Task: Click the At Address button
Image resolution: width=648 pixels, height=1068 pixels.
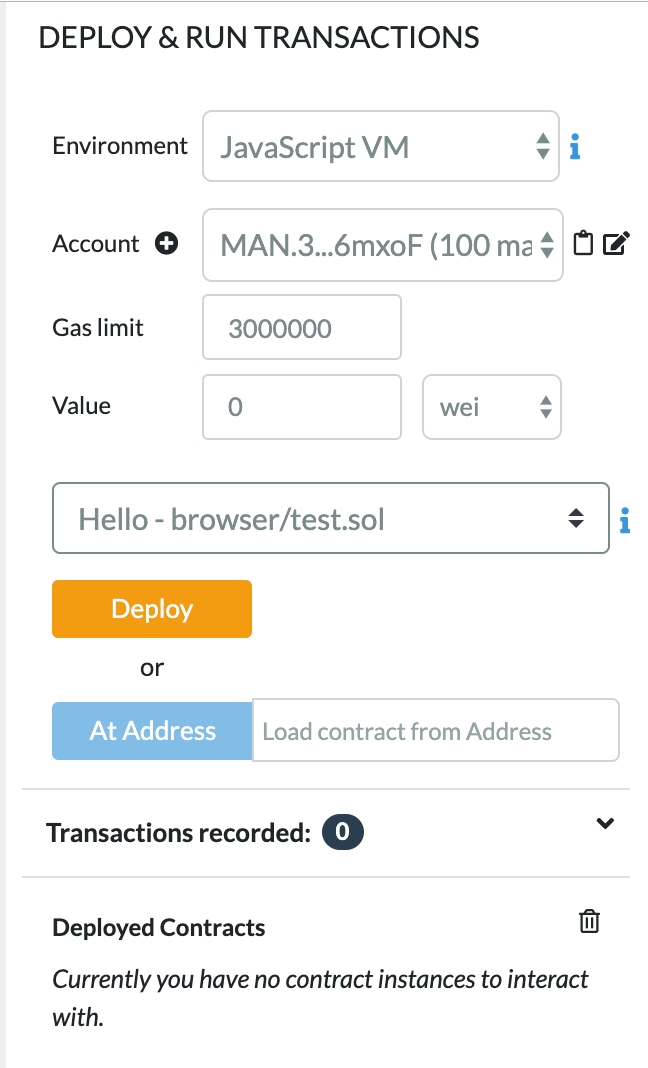Action: point(151,730)
